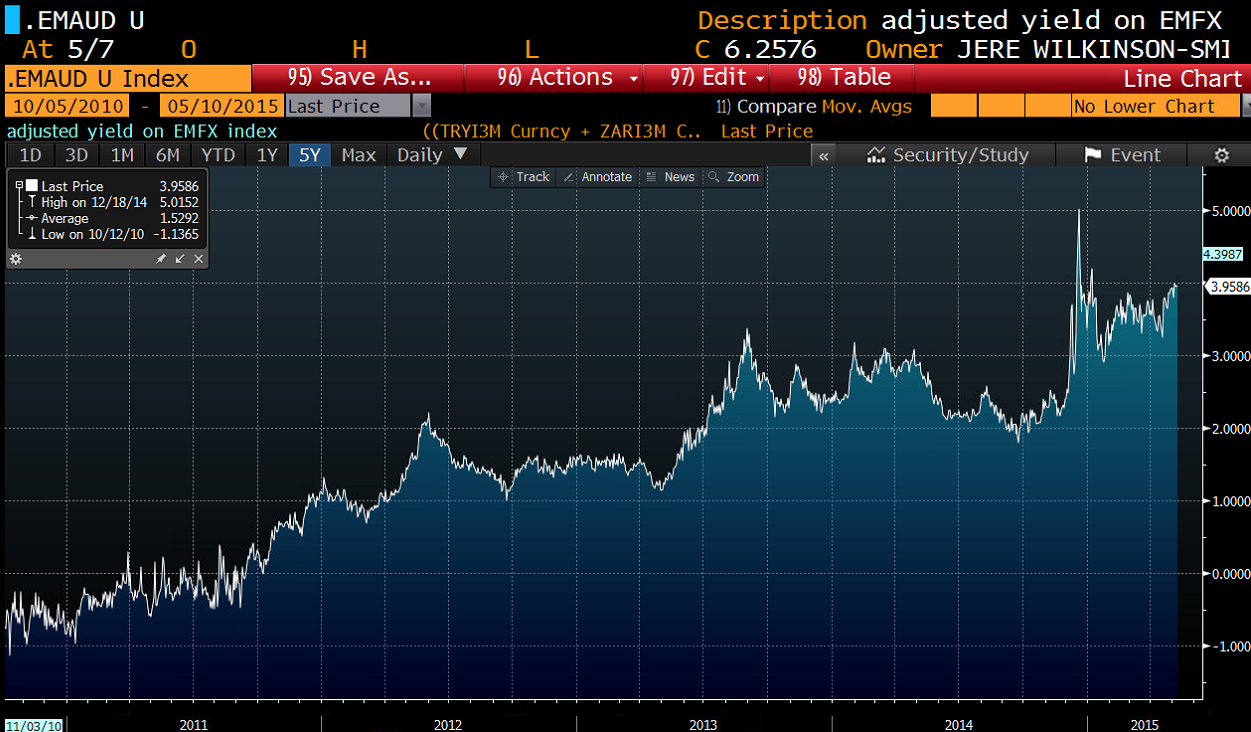Click the 3.9586 last price axis label
Viewport: 1251px width, 732px height.
pyautogui.click(x=1229, y=287)
